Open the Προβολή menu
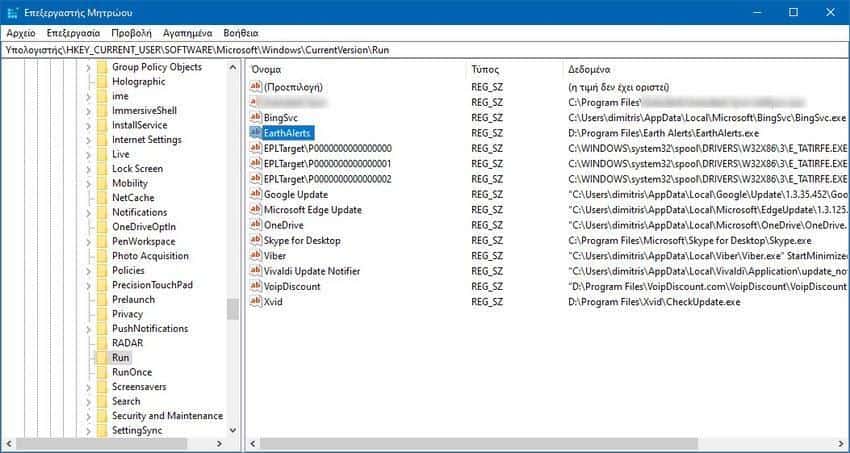Viewport: 850px width, 453px height. [x=131, y=33]
